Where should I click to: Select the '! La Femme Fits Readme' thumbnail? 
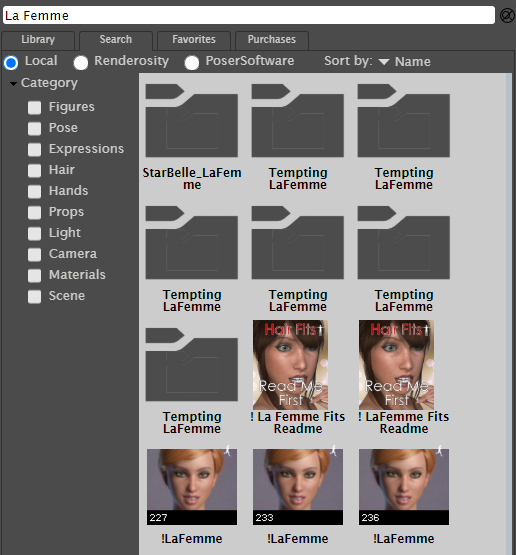[x=290, y=365]
